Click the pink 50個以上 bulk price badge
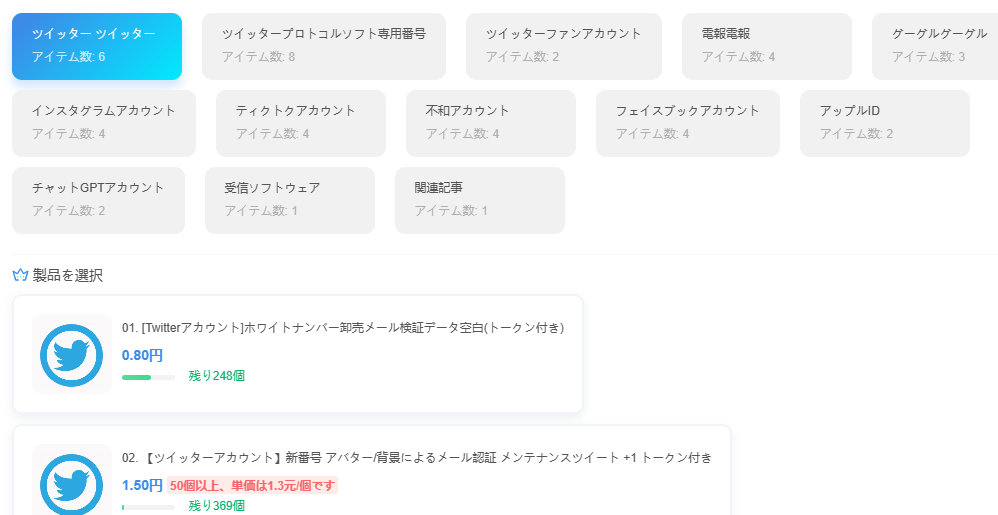Image resolution: width=998 pixels, height=515 pixels. point(253,486)
